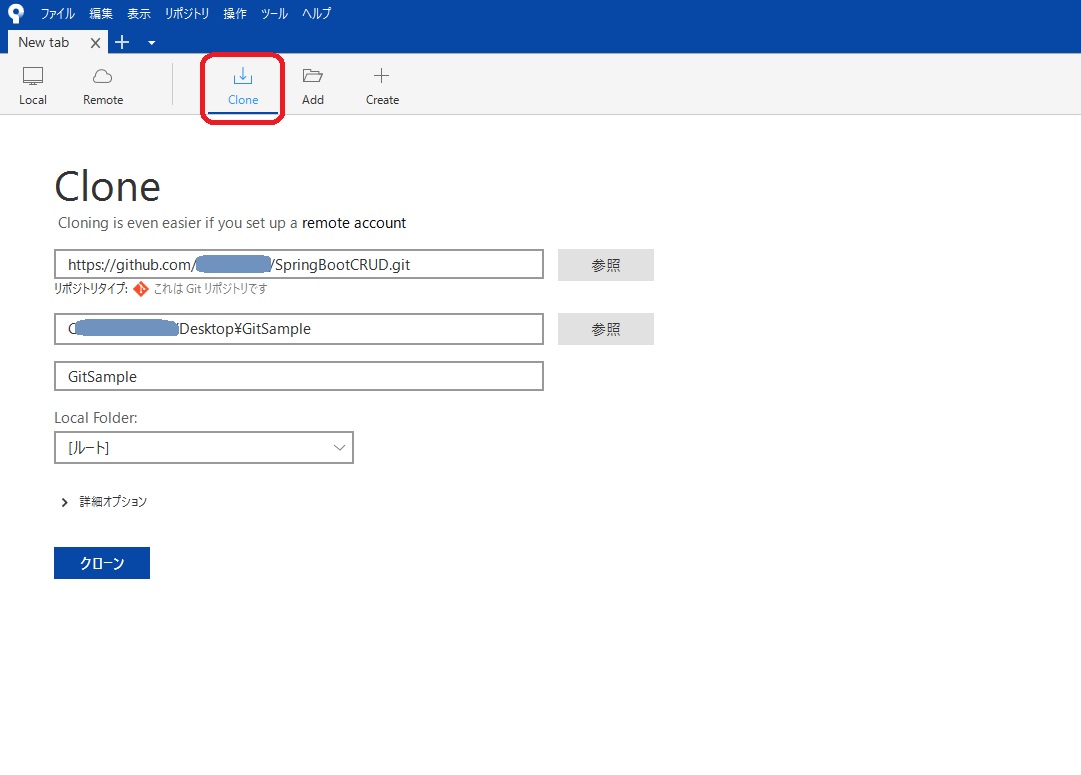Click the クローン button
Screen dimensions: 1081x775
point(101,562)
